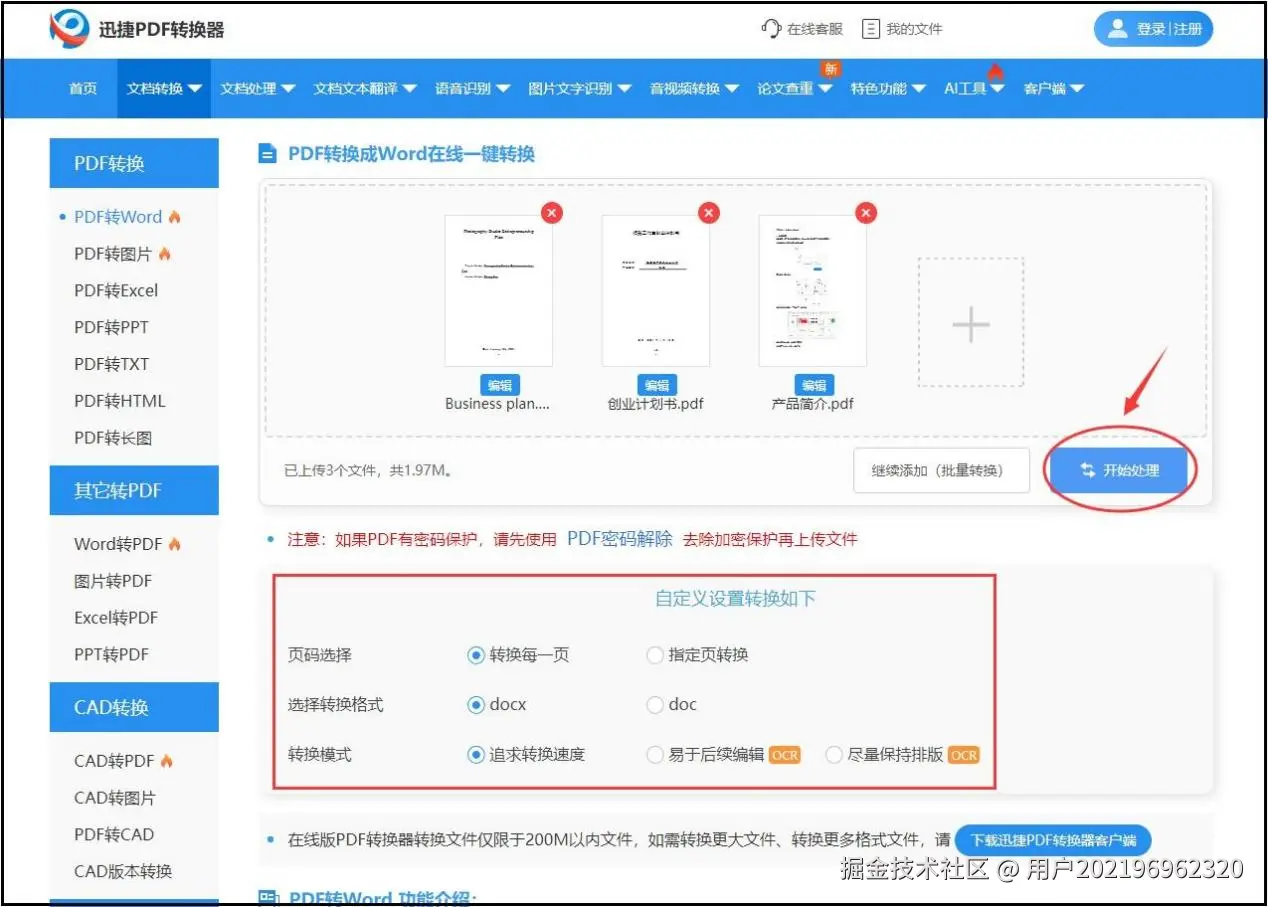Select 追求转换速度 conversion mode
Screen dimensions: 1268x907
point(476,755)
